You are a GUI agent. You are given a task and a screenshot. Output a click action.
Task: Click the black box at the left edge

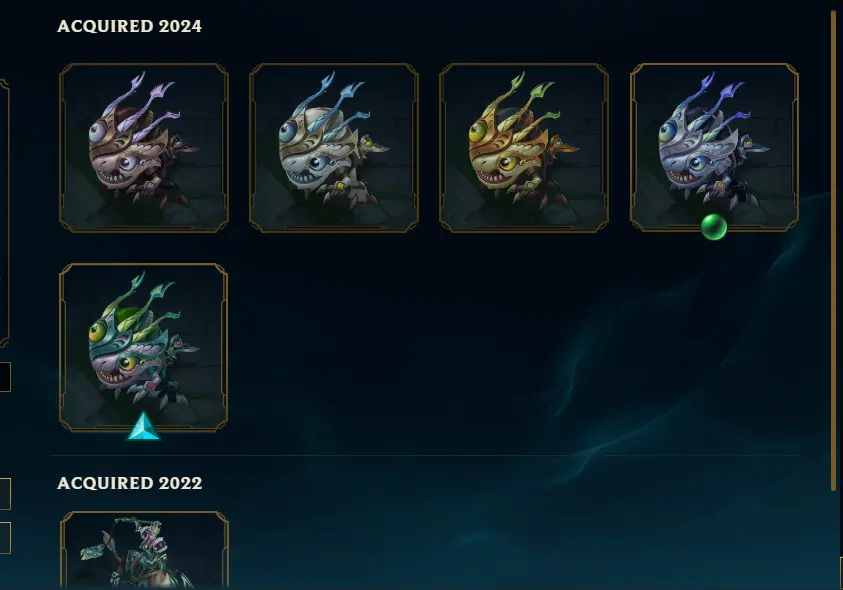5,377
